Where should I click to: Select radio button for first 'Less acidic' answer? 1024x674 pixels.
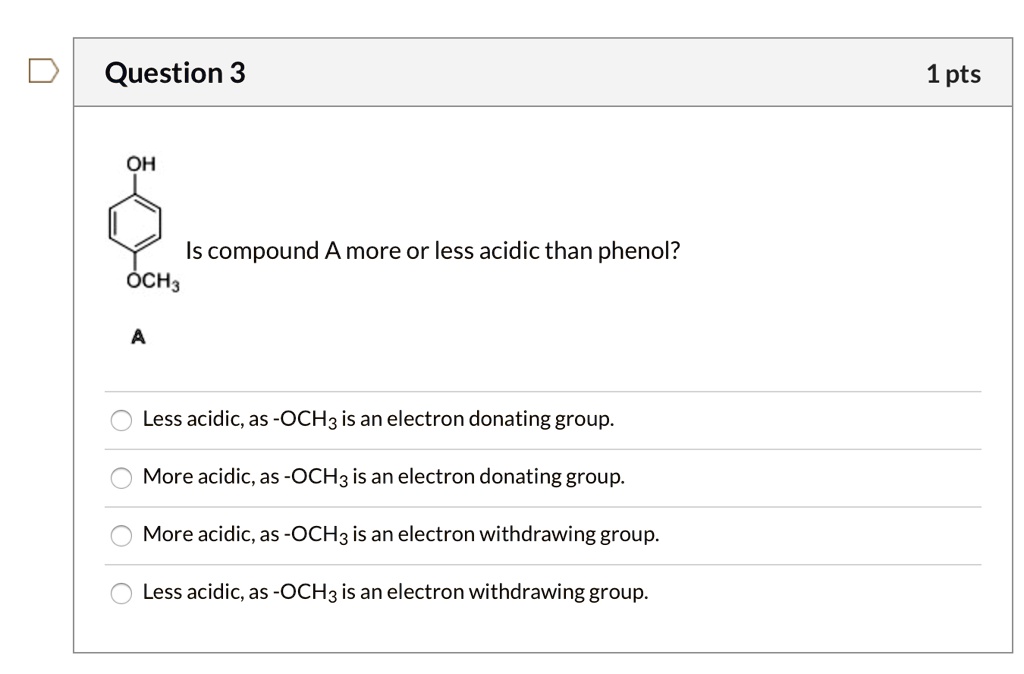point(121,420)
